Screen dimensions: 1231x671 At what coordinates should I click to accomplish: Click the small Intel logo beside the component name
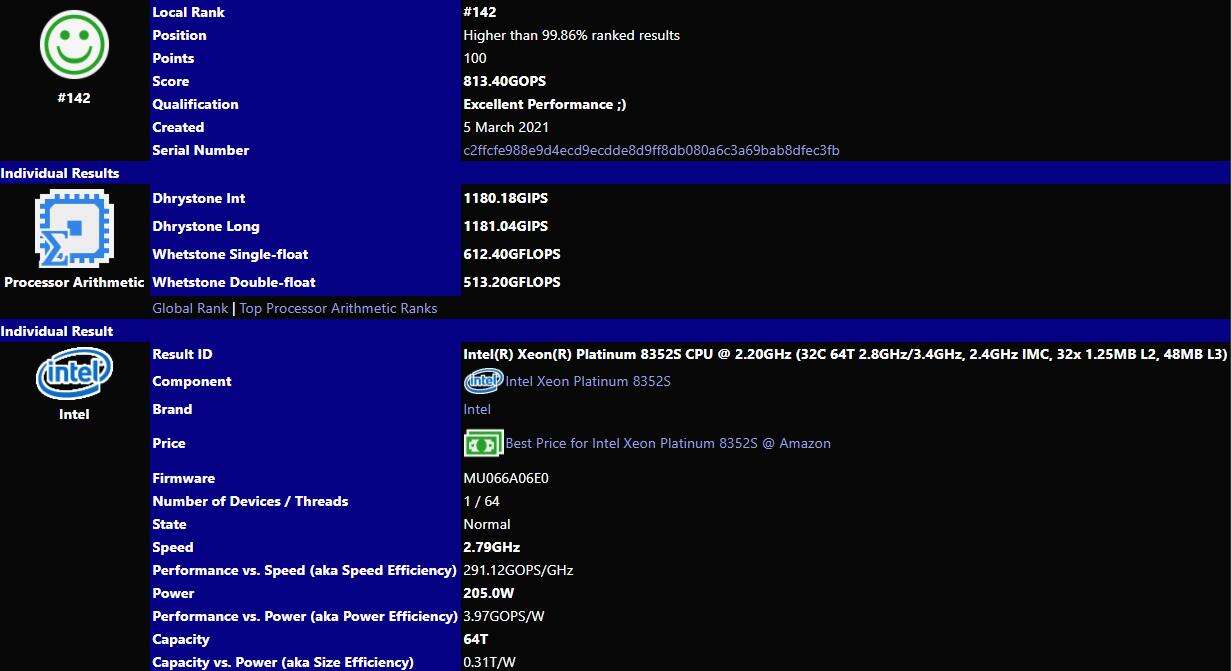(483, 381)
